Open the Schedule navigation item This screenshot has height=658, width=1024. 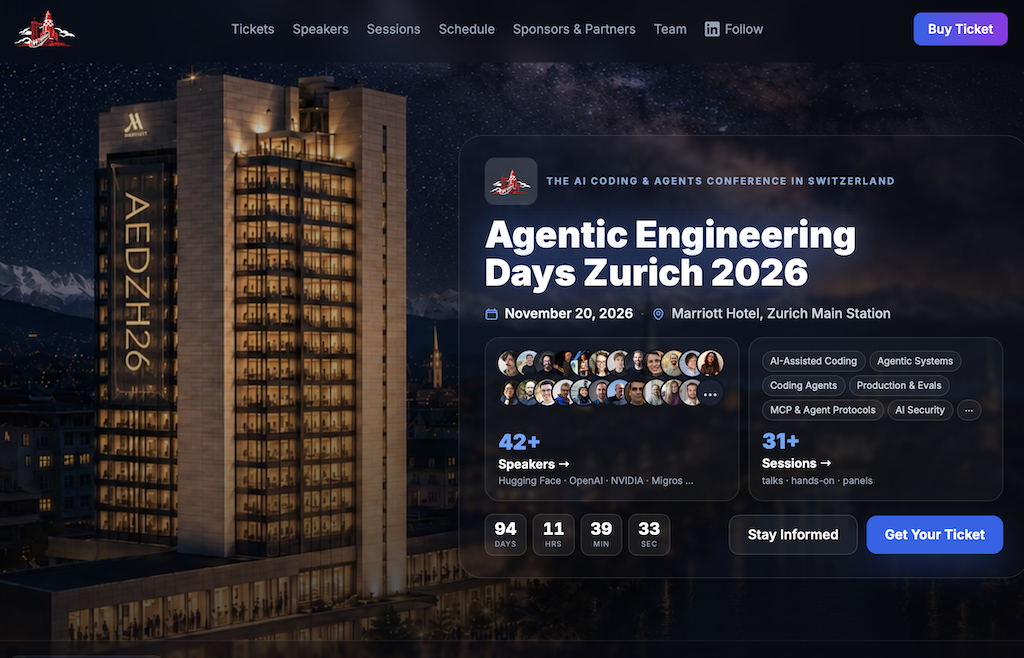[x=467, y=29]
